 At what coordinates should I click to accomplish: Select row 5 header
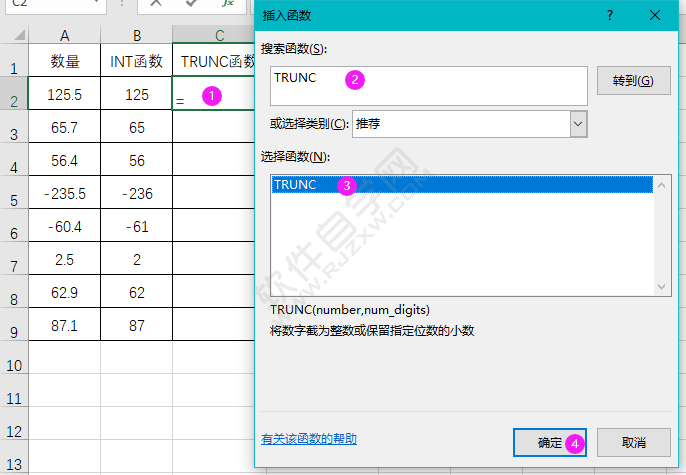[14, 199]
